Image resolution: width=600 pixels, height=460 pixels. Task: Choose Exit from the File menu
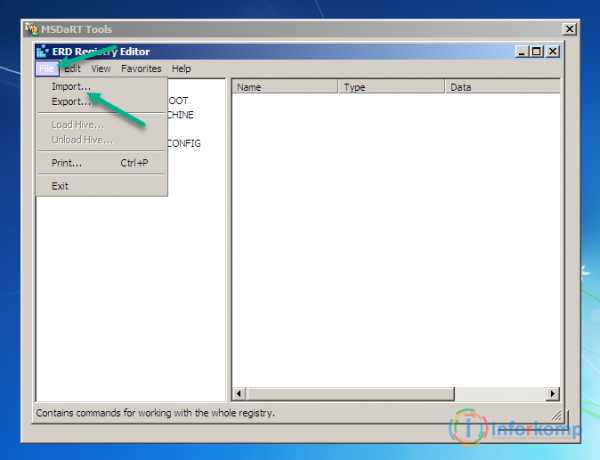click(102, 186)
